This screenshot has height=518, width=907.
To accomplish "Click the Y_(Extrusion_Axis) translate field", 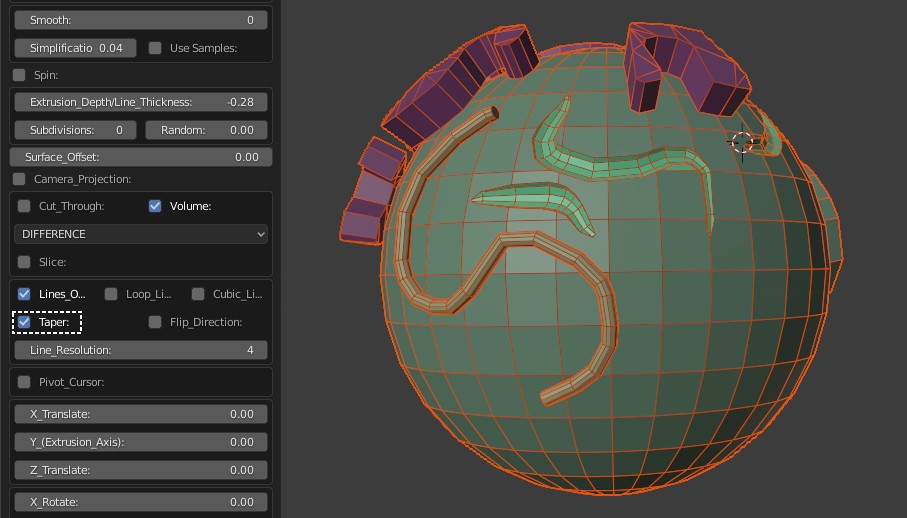I will [x=141, y=442].
